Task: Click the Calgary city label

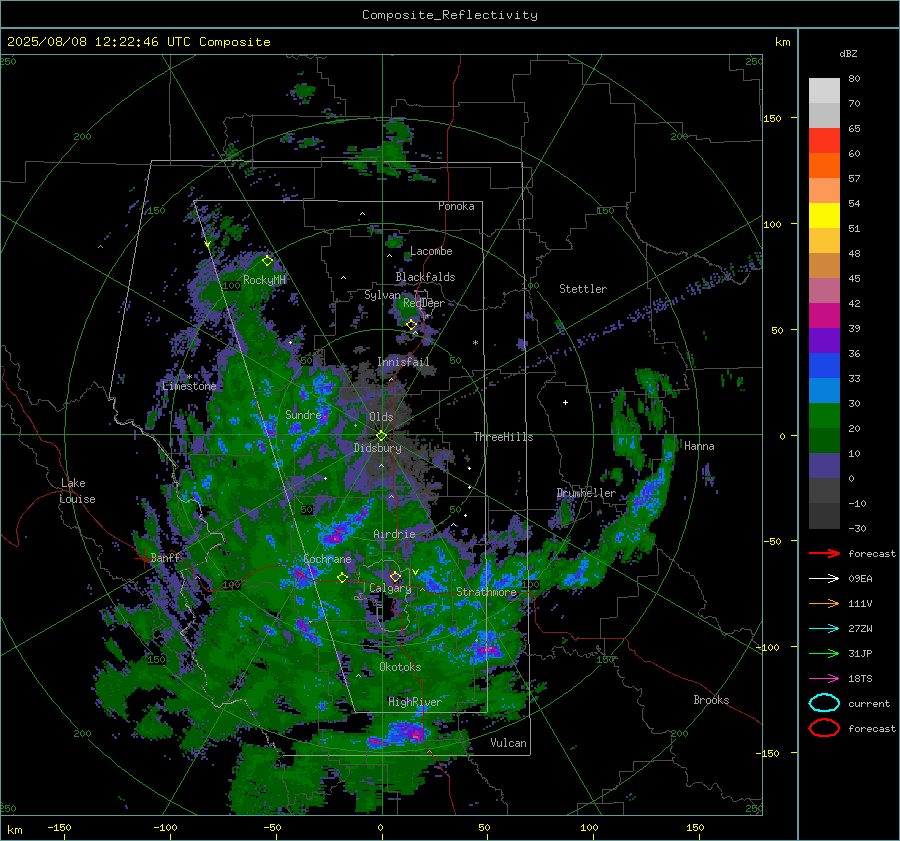Action: click(x=390, y=588)
